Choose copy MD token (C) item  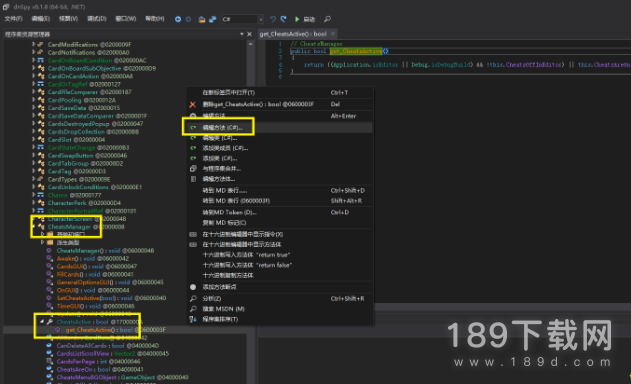click(x=280, y=223)
